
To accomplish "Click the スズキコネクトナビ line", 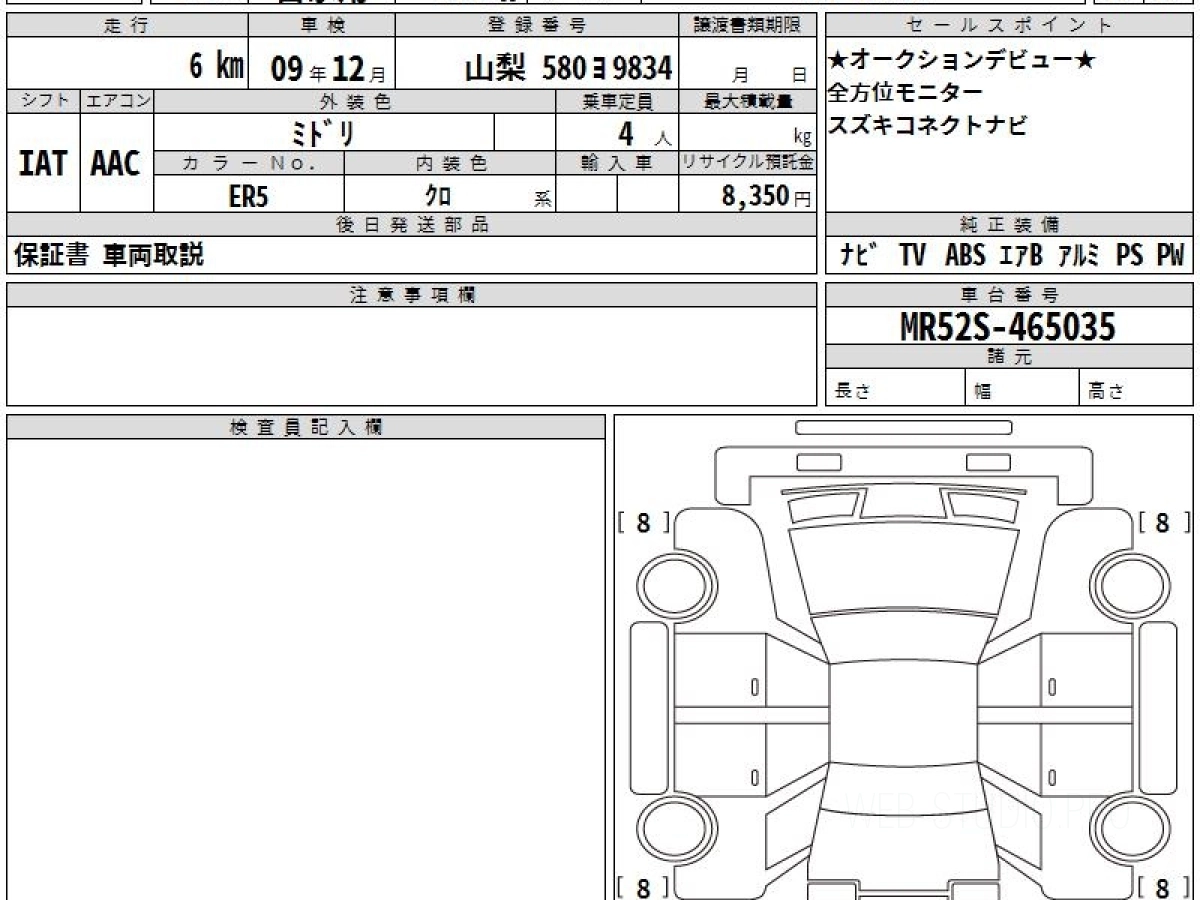I will [927, 126].
